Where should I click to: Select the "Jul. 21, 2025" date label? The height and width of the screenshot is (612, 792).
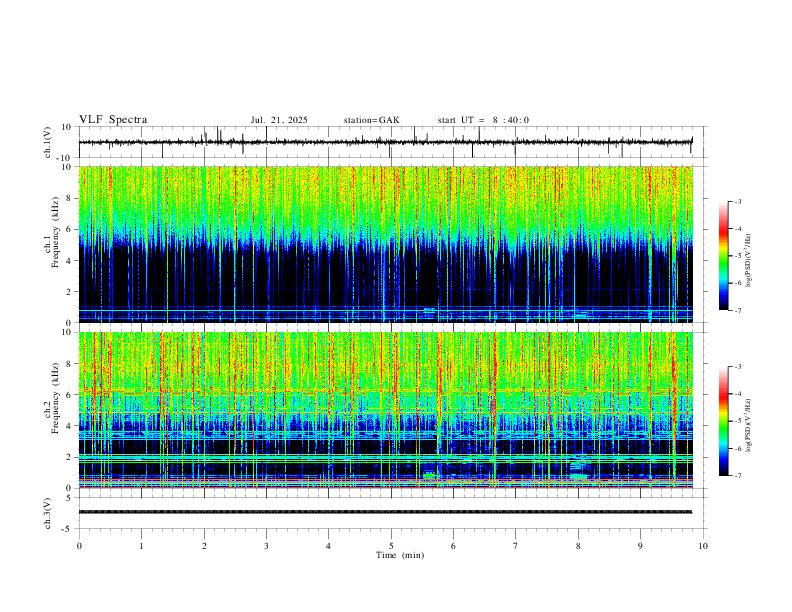pos(279,120)
